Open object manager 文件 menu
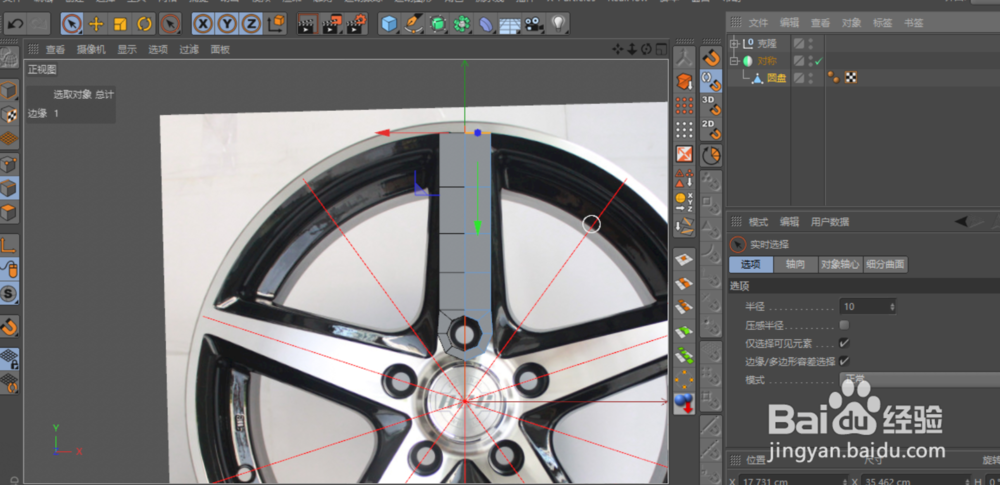Image resolution: width=1000 pixels, height=485 pixels. point(758,22)
